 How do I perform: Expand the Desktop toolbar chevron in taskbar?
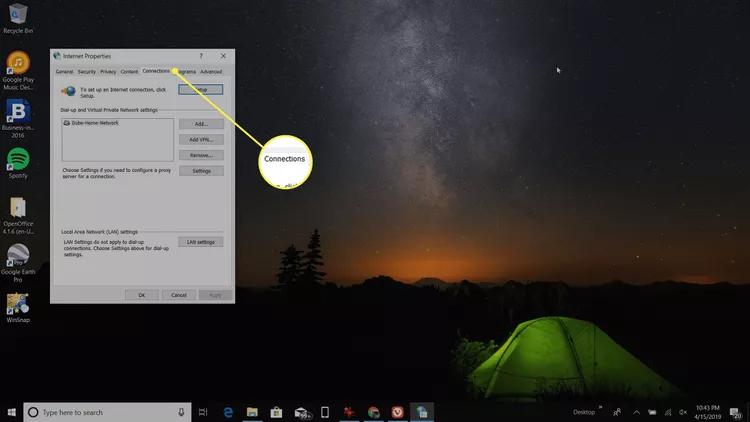coord(600,408)
